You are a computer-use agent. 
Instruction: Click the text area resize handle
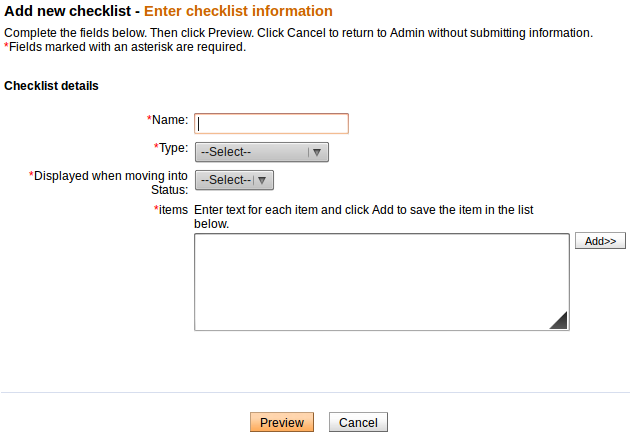pos(559,320)
